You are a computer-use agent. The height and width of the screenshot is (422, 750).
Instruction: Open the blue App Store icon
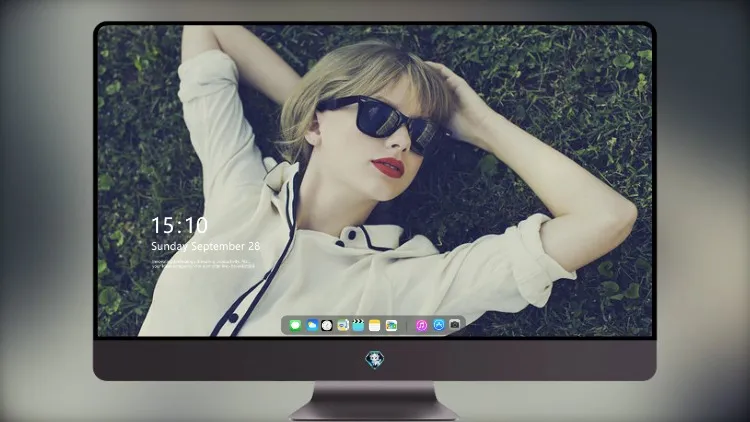click(439, 325)
